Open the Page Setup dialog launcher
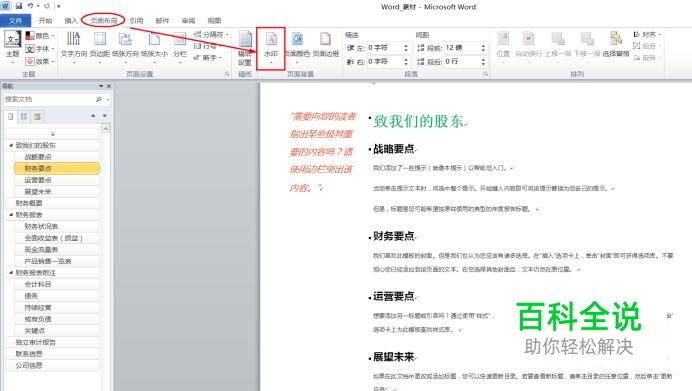Screen dimensions: 692x391 point(227,74)
